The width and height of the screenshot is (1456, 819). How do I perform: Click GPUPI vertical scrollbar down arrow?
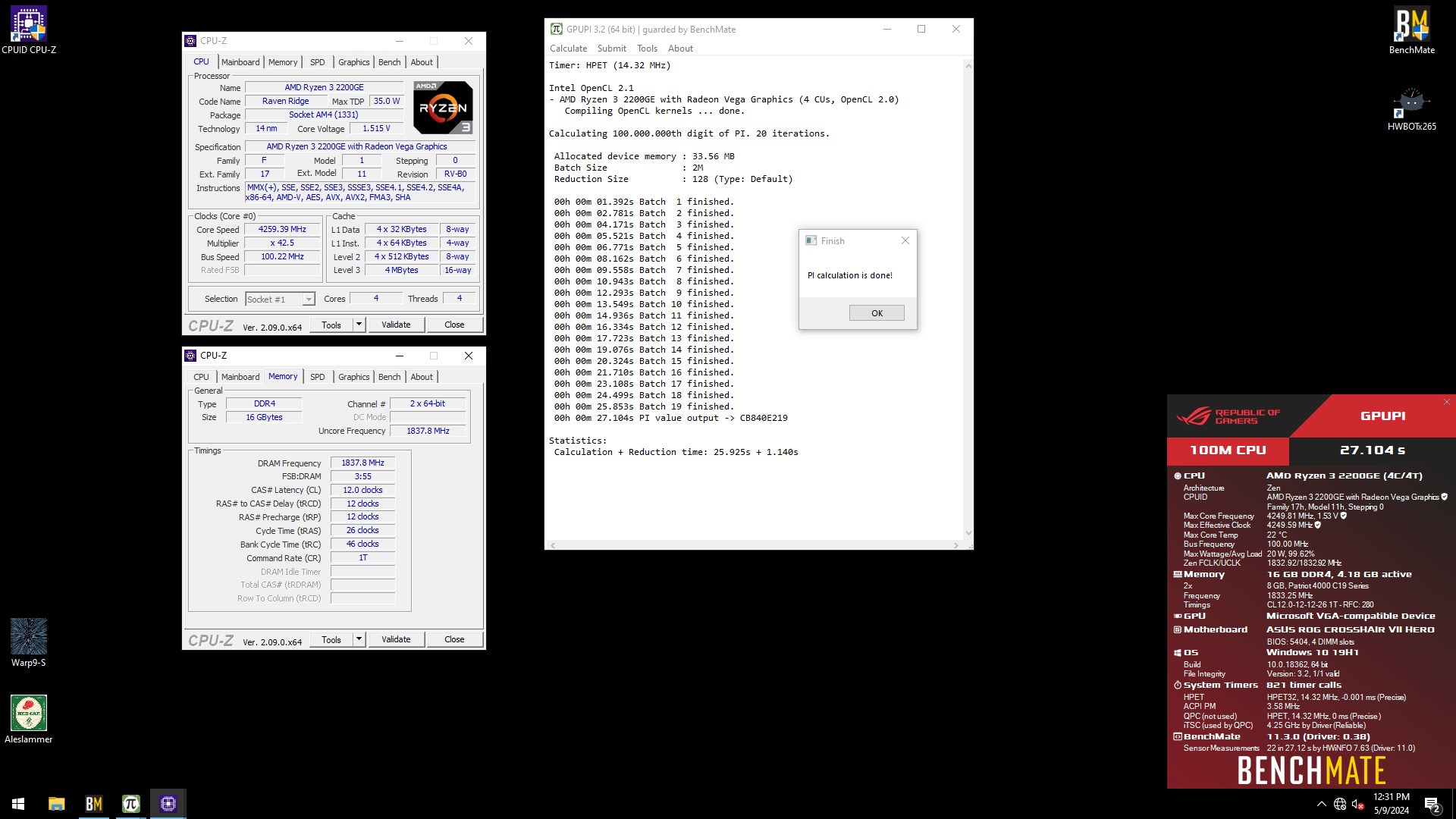coord(968,533)
